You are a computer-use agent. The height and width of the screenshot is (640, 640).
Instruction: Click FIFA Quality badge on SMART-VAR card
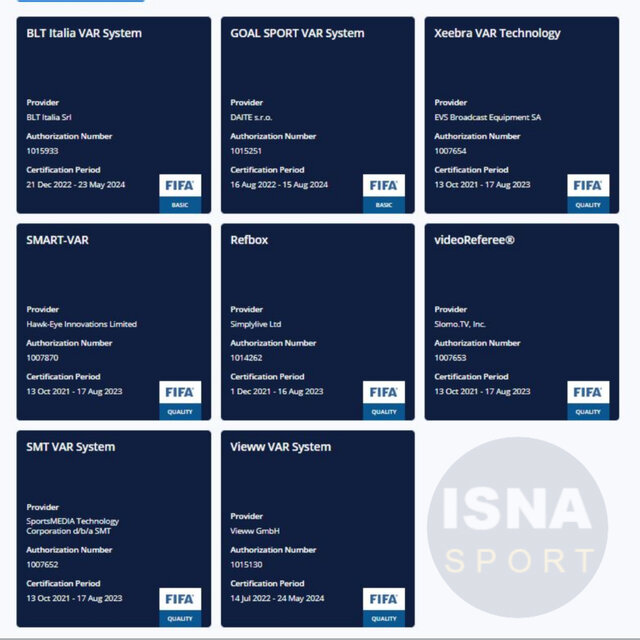click(180, 400)
